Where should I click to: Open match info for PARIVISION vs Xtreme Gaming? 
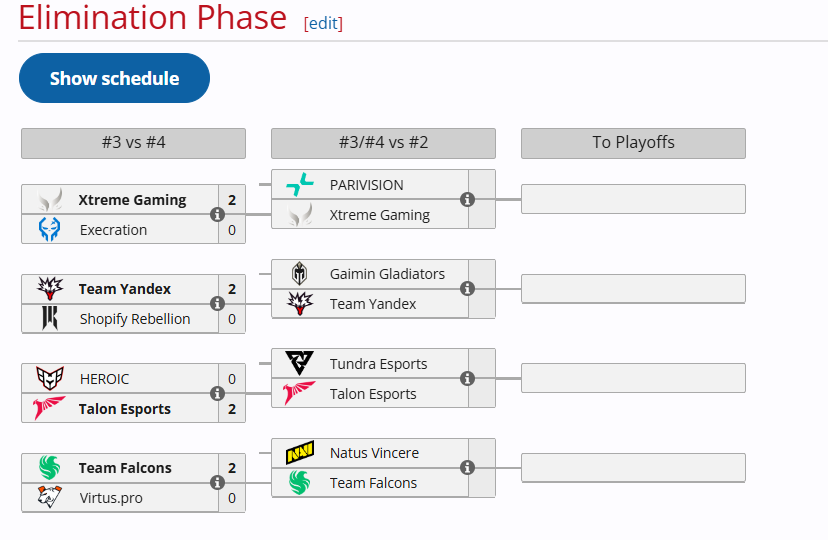[x=467, y=199]
